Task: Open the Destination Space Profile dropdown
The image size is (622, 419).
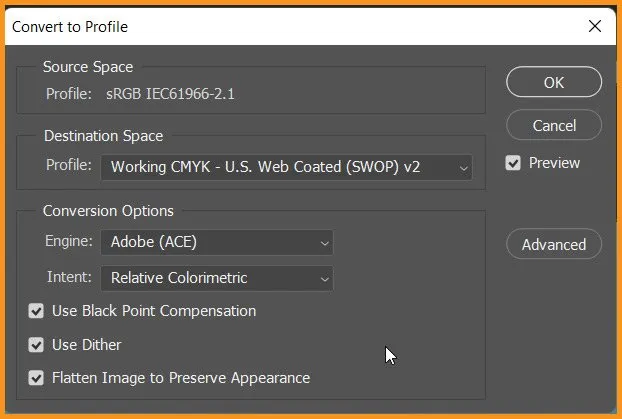Action: tap(286, 167)
